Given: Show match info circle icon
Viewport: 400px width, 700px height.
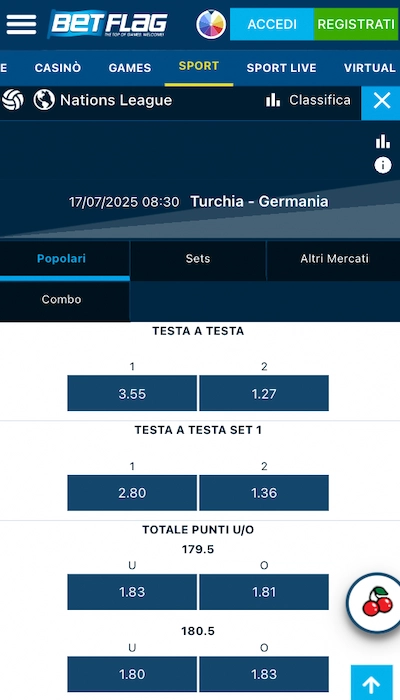Looking at the screenshot, I should [x=383, y=166].
